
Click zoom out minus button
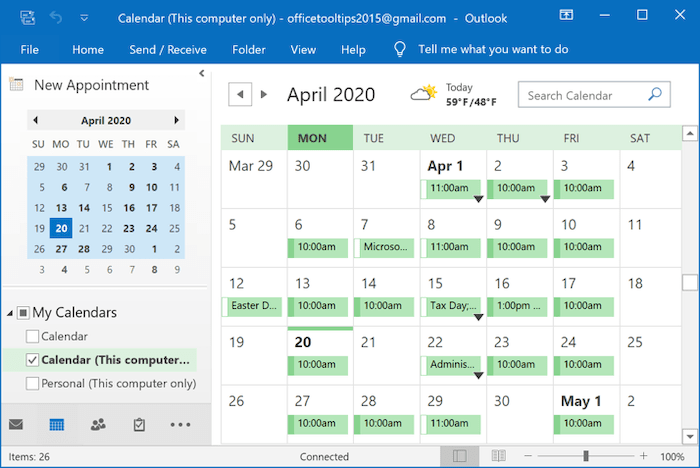[528, 456]
